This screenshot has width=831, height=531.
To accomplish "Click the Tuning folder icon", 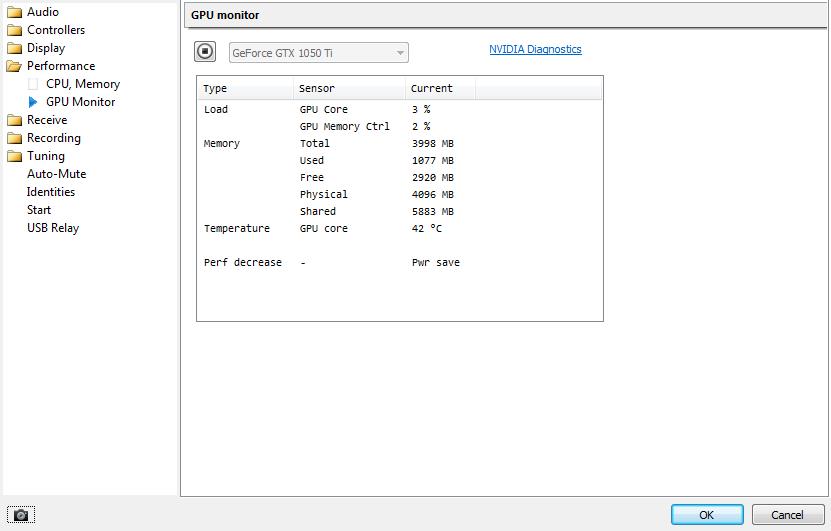I will point(14,156).
